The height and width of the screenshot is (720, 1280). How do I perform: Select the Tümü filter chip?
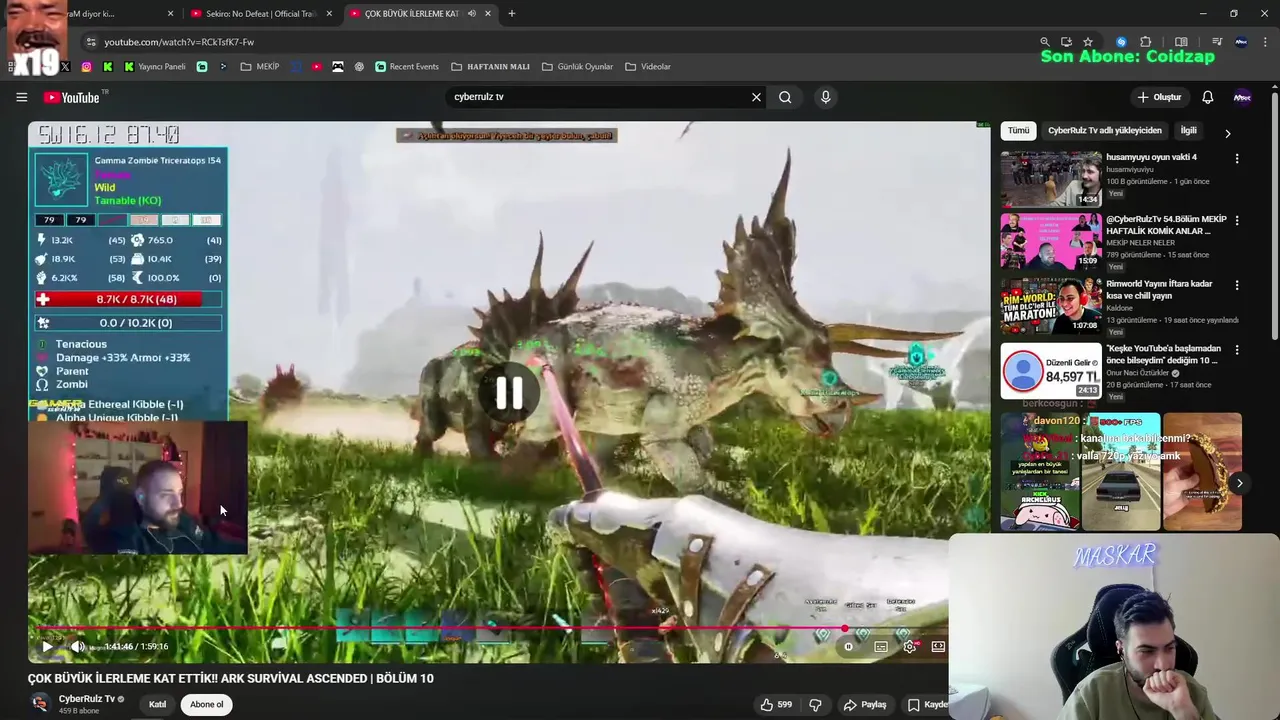(x=1018, y=131)
